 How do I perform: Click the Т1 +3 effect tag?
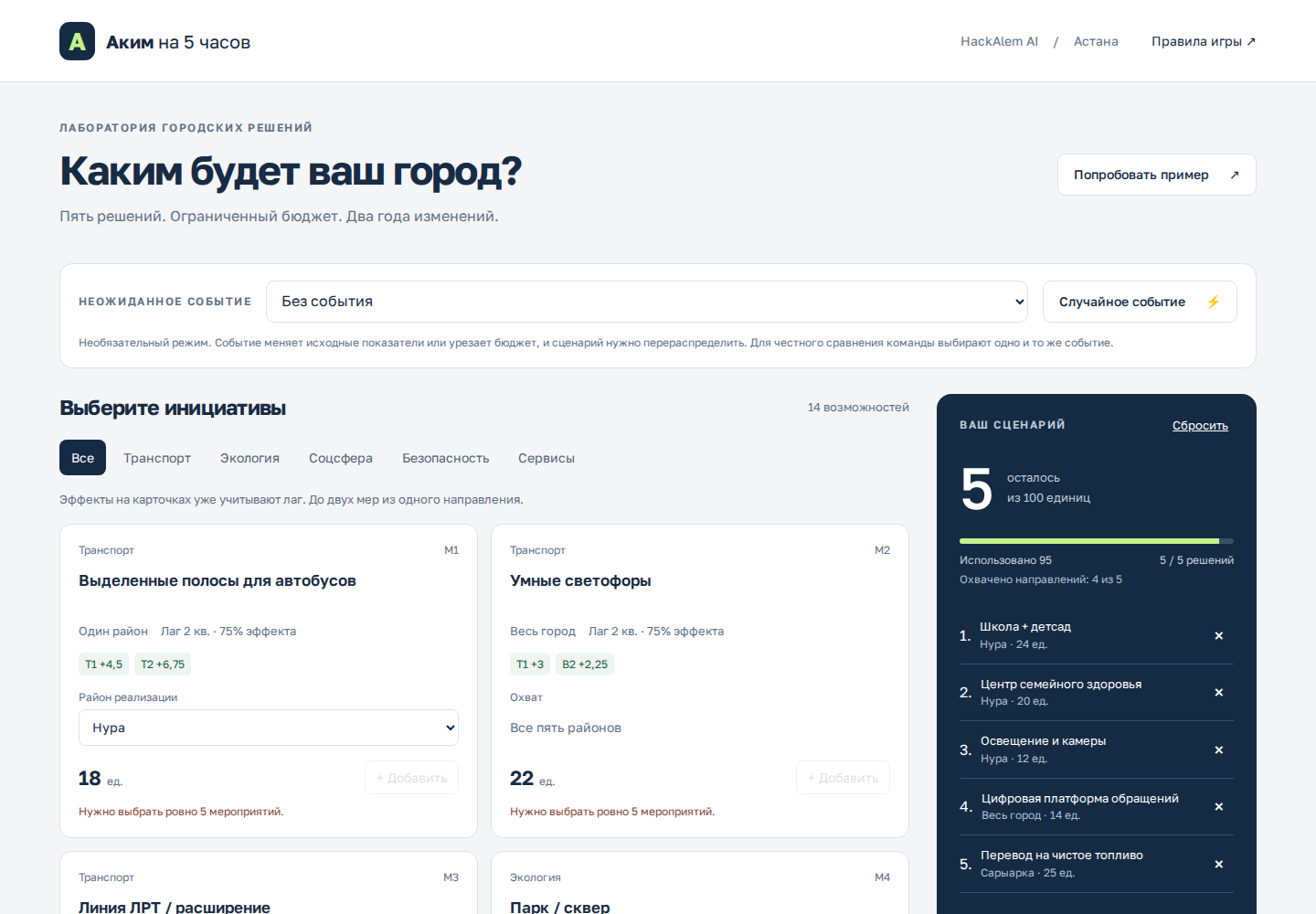tap(530, 664)
